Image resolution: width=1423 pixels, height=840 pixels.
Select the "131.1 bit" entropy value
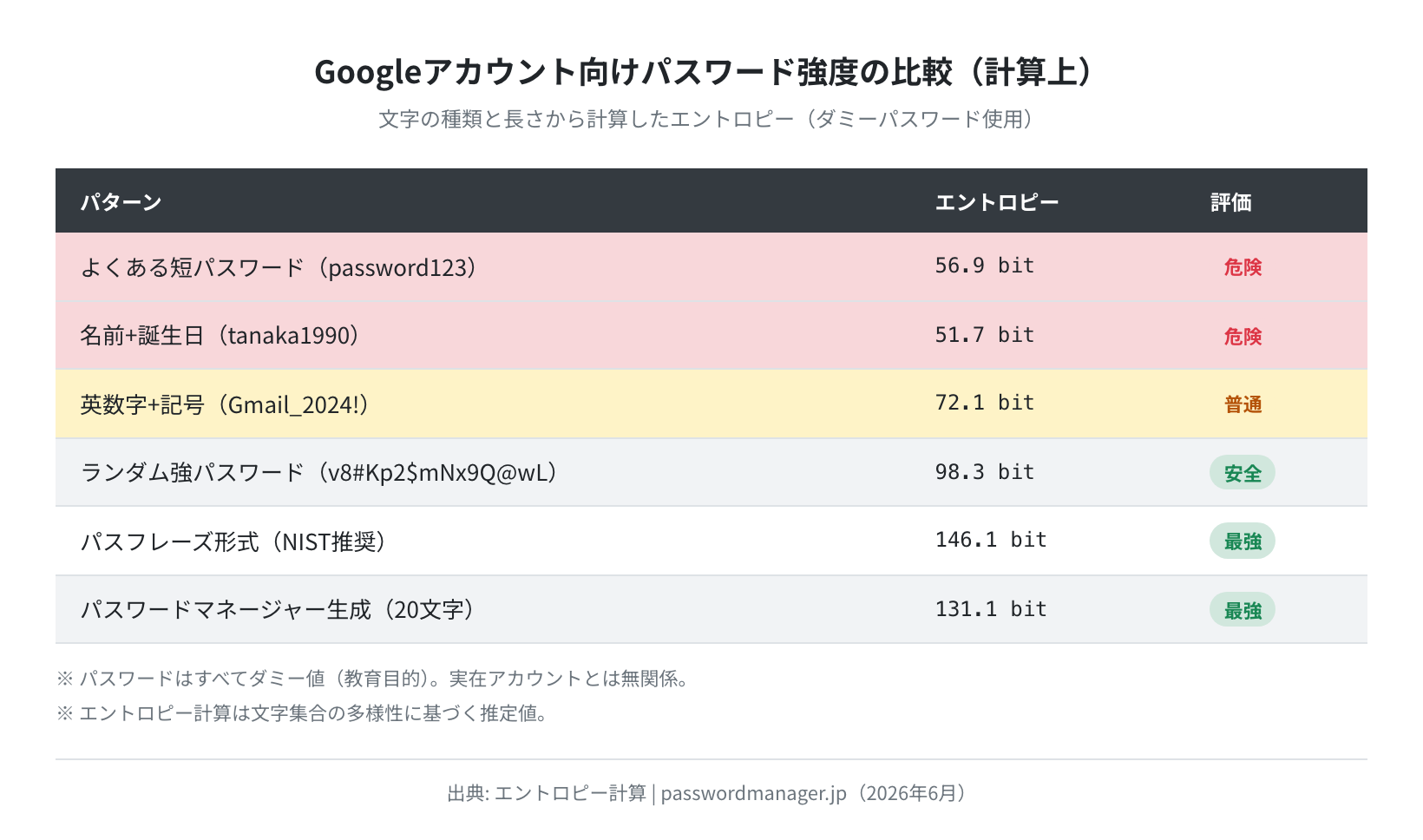991,609
